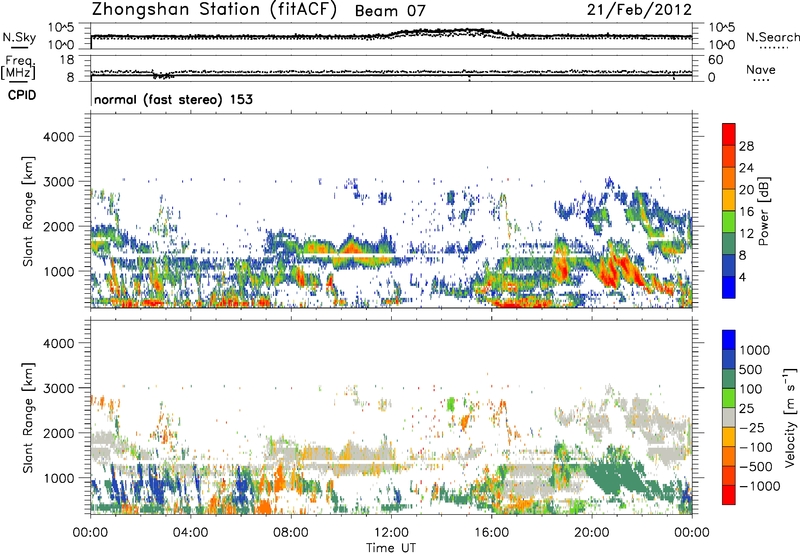Click the date 21/Feb/2012
Image resolution: width=800 pixels, height=554 pixels.
click(639, 10)
